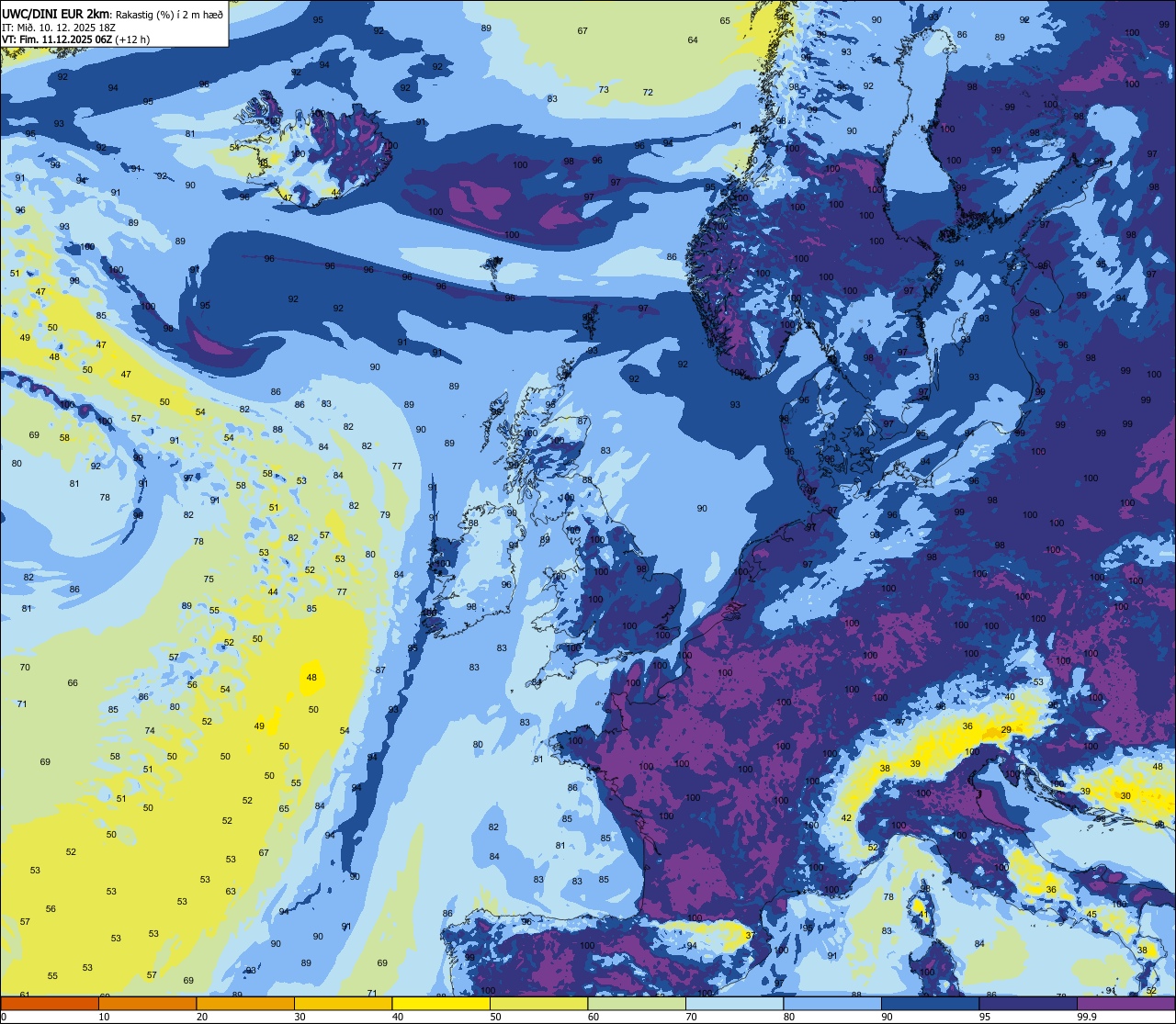Select the bright yellow 40–50 legend swatch

pos(441,1004)
